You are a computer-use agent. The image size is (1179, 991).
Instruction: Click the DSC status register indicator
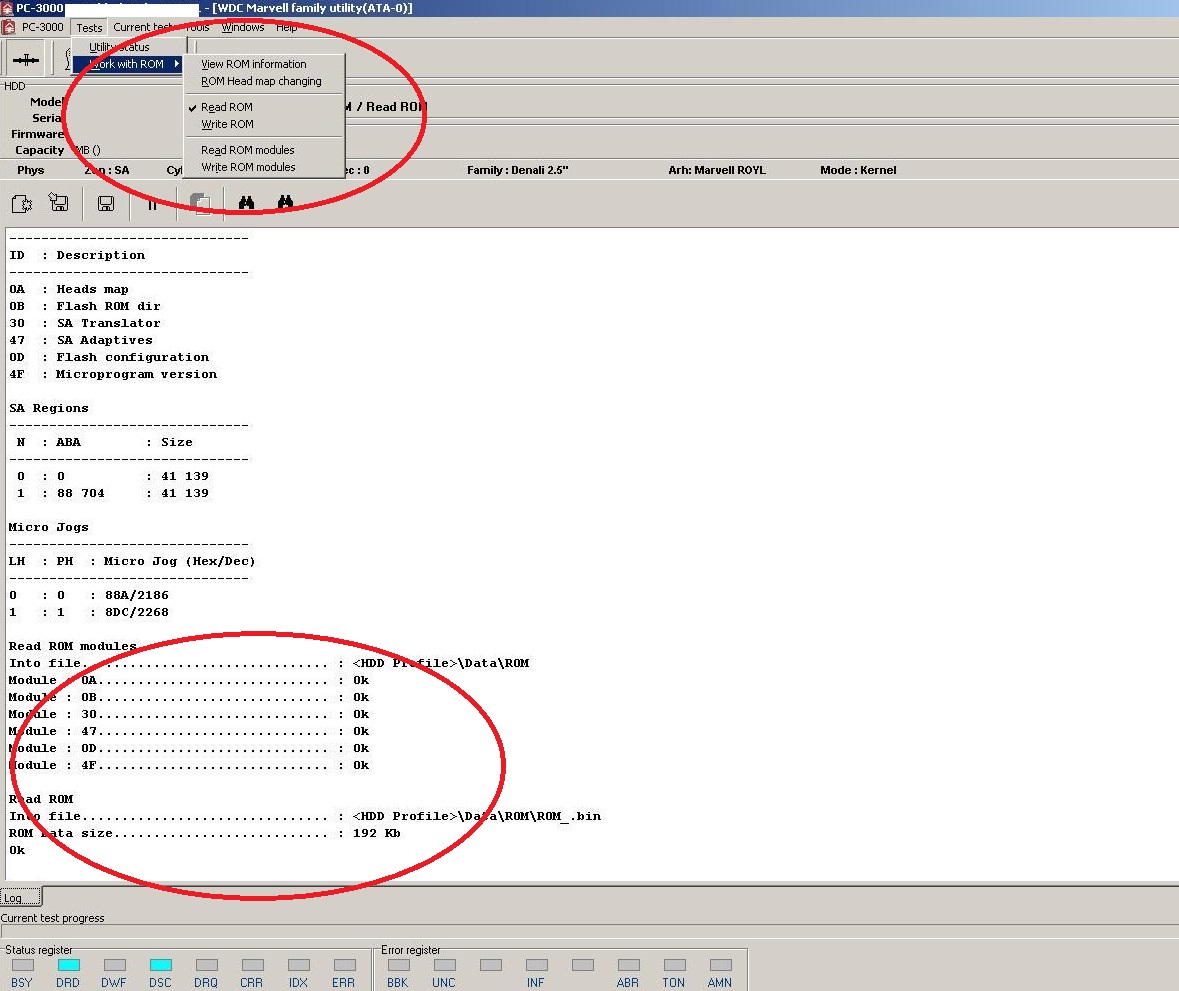(x=160, y=965)
